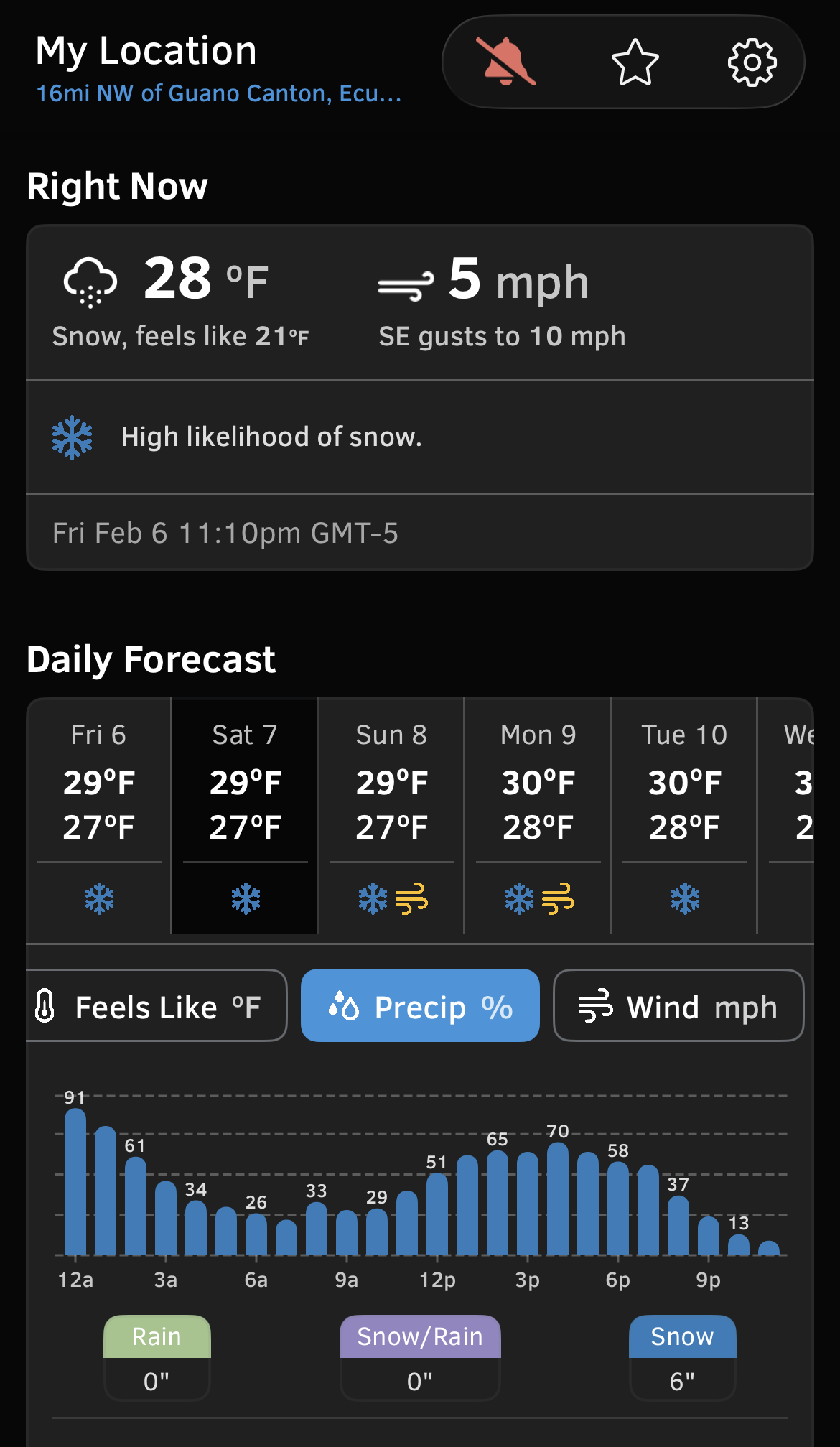Tap the wind icon beside 5 mph
Viewport: 840px width, 1447px height.
[x=406, y=286]
